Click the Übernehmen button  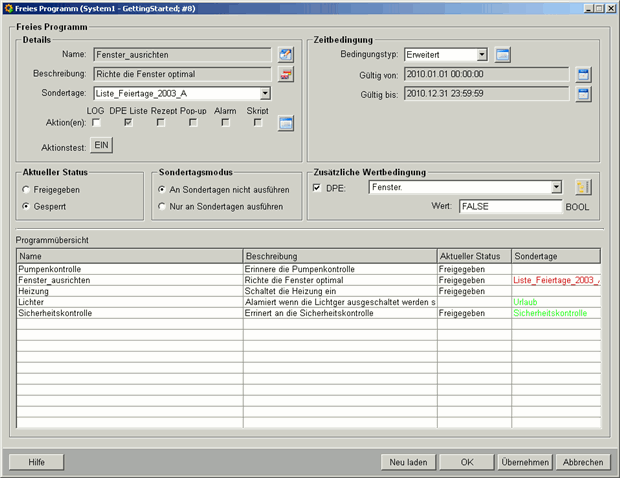(x=525, y=462)
